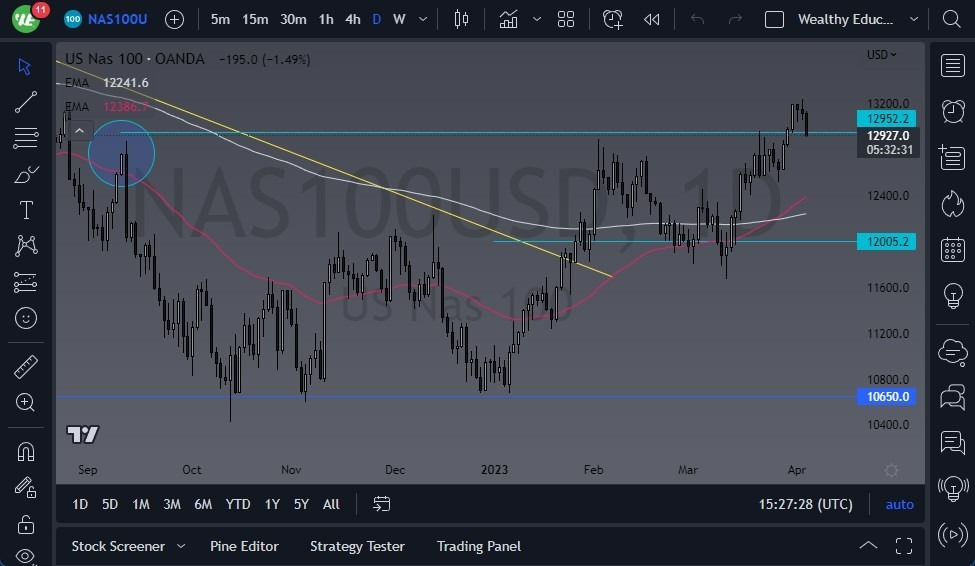
Task: Click the layout checkbox beside Wealthy Educ
Action: click(x=774, y=19)
